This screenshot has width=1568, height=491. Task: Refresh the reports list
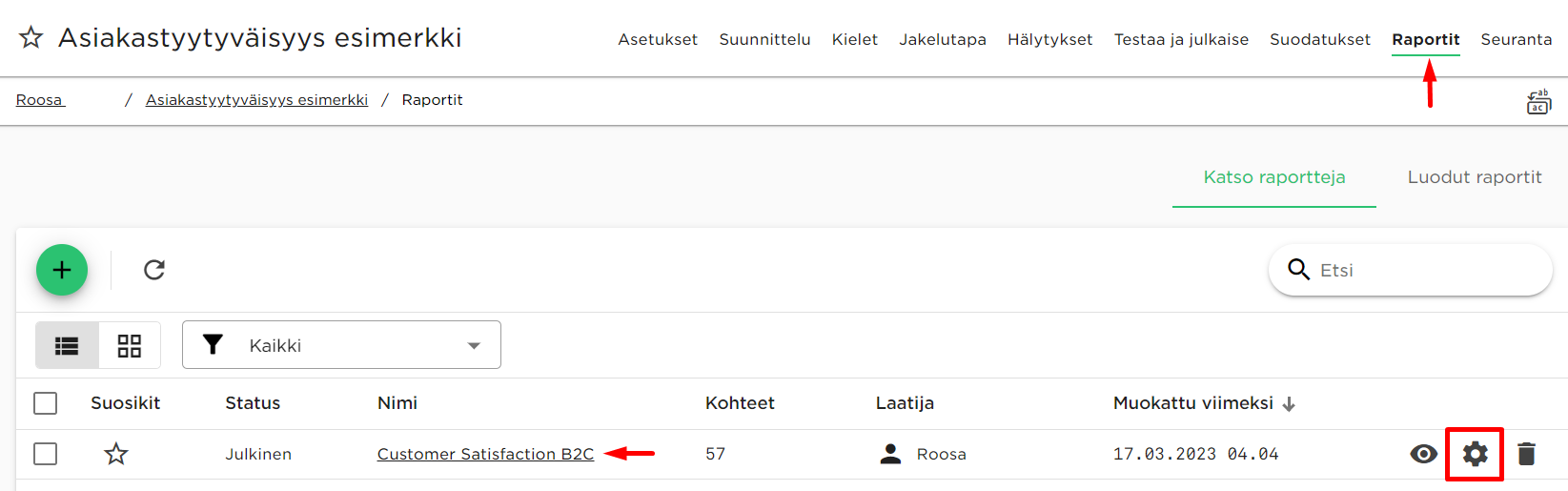coord(154,270)
